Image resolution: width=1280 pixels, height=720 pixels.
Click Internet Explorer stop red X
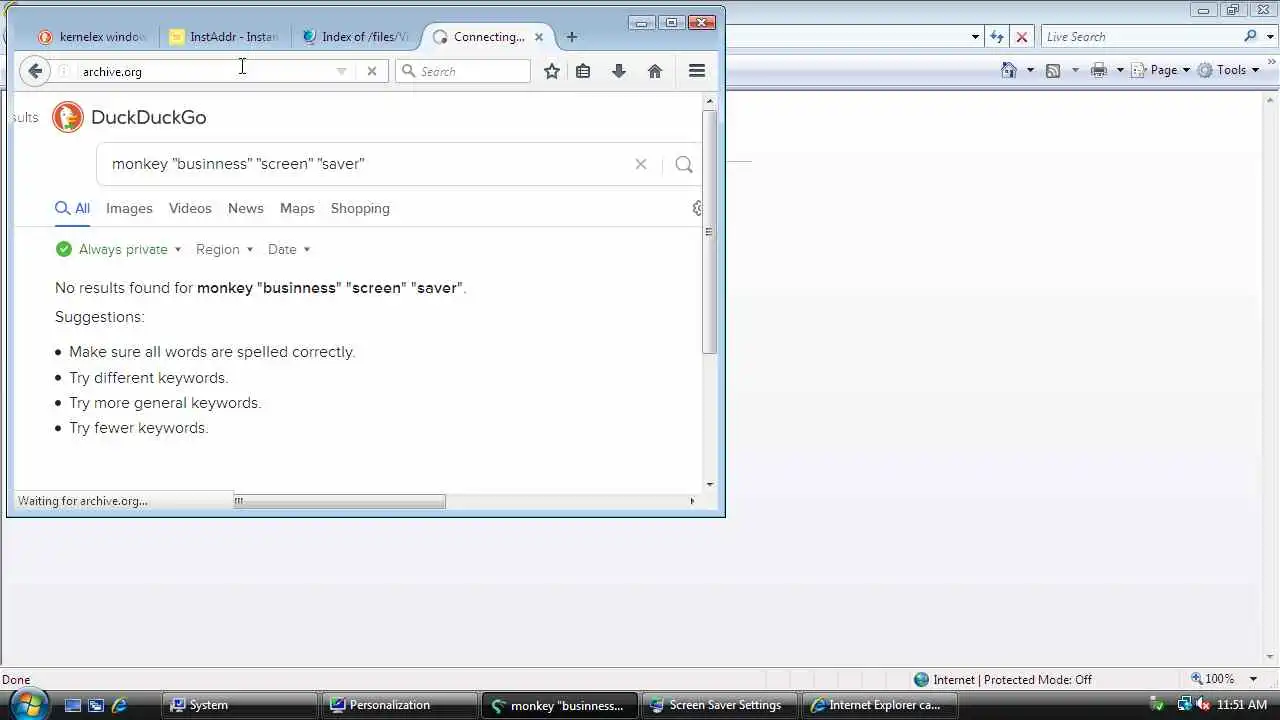tap(1021, 36)
